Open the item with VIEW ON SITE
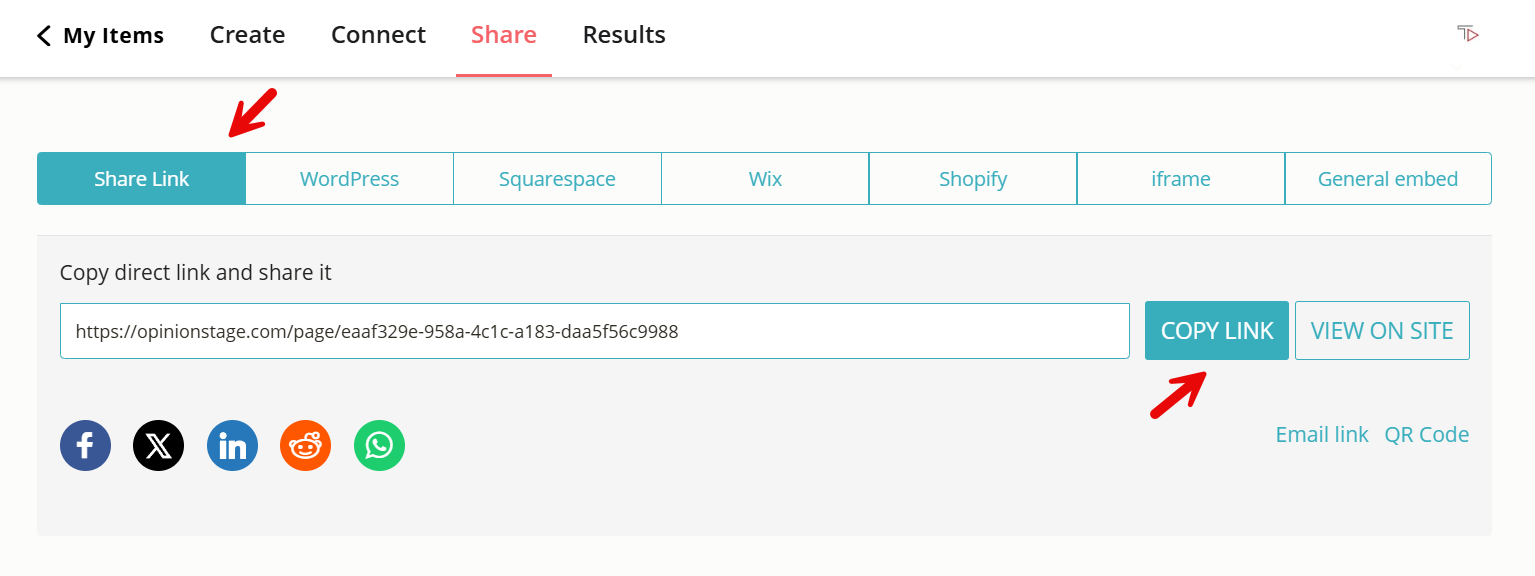This screenshot has height=576, width=1535. click(1382, 330)
